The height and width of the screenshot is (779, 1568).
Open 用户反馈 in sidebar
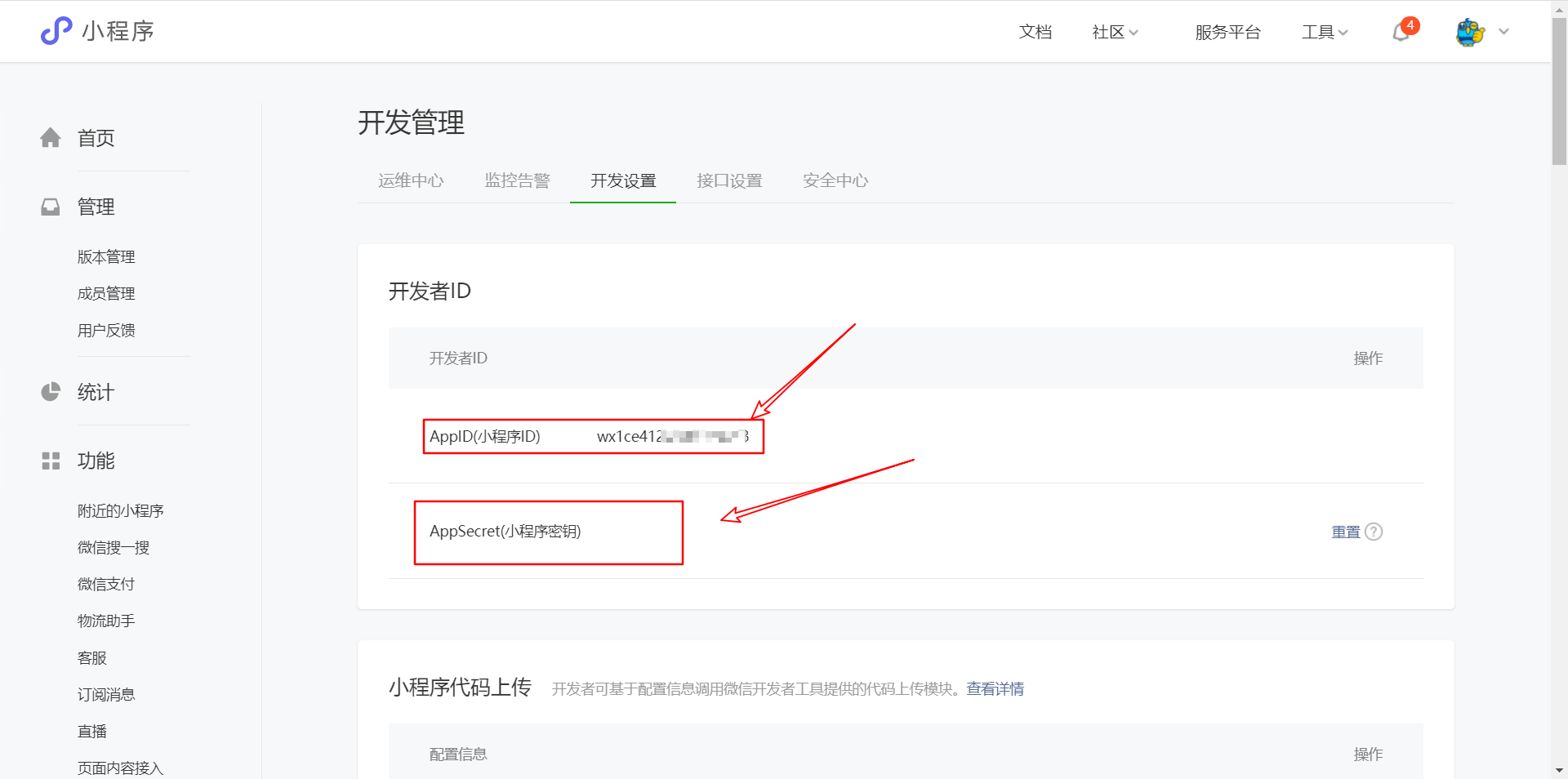tap(106, 330)
